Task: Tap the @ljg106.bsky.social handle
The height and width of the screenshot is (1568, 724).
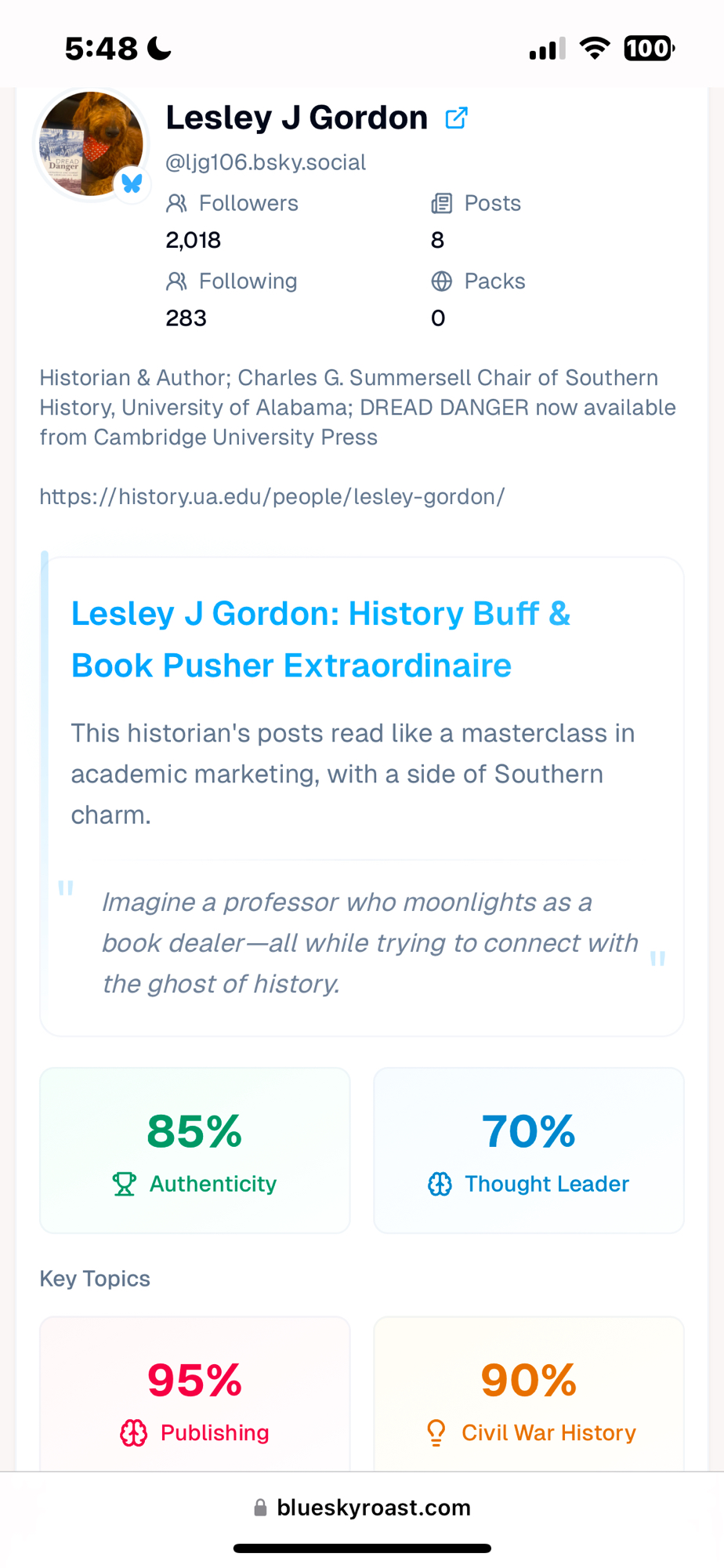Action: click(266, 162)
